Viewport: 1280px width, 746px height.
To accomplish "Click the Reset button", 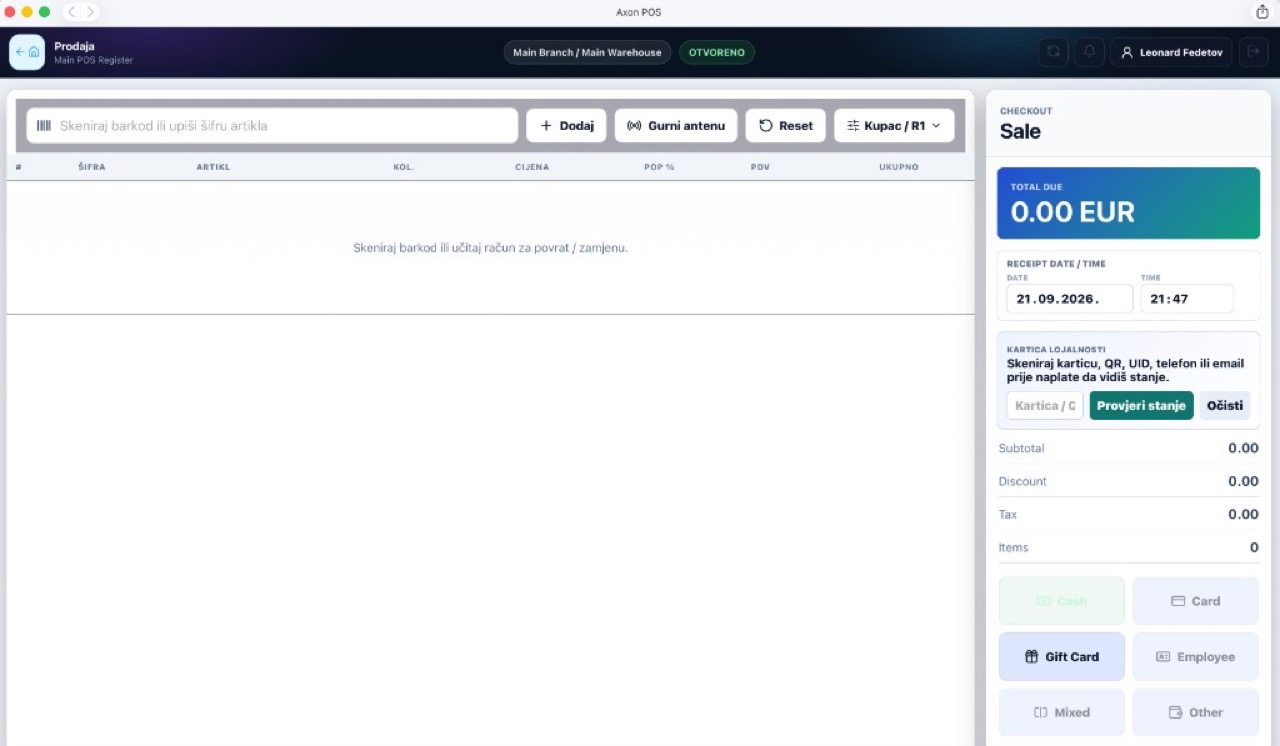I will (x=785, y=126).
